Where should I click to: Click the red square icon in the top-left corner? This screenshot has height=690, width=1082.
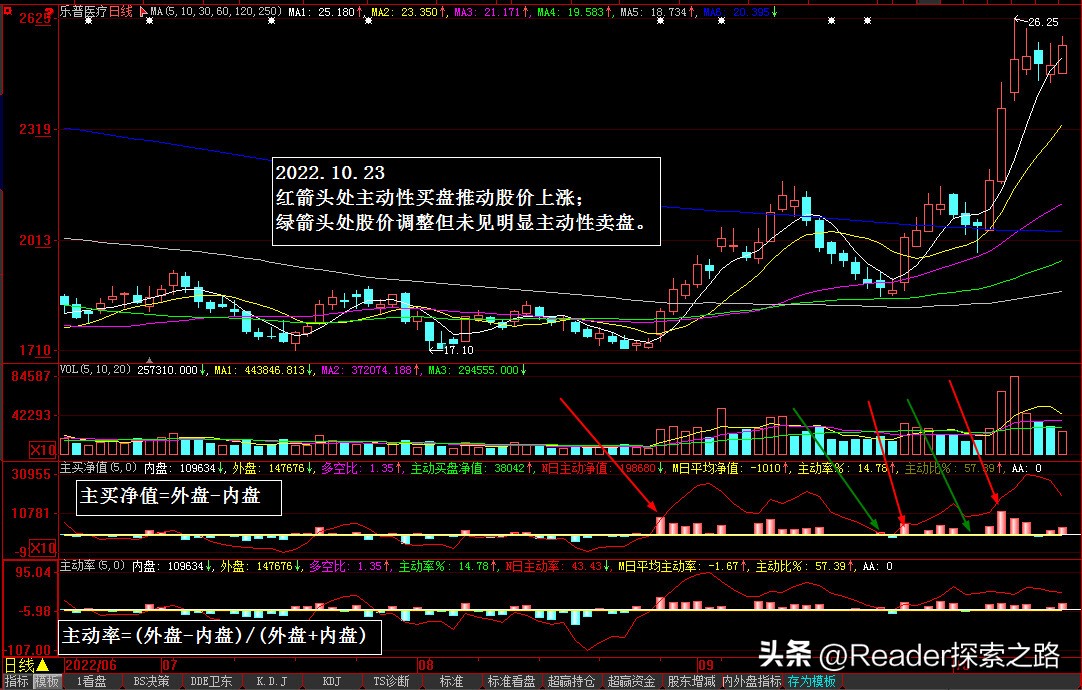pyautogui.click(x=8, y=11)
